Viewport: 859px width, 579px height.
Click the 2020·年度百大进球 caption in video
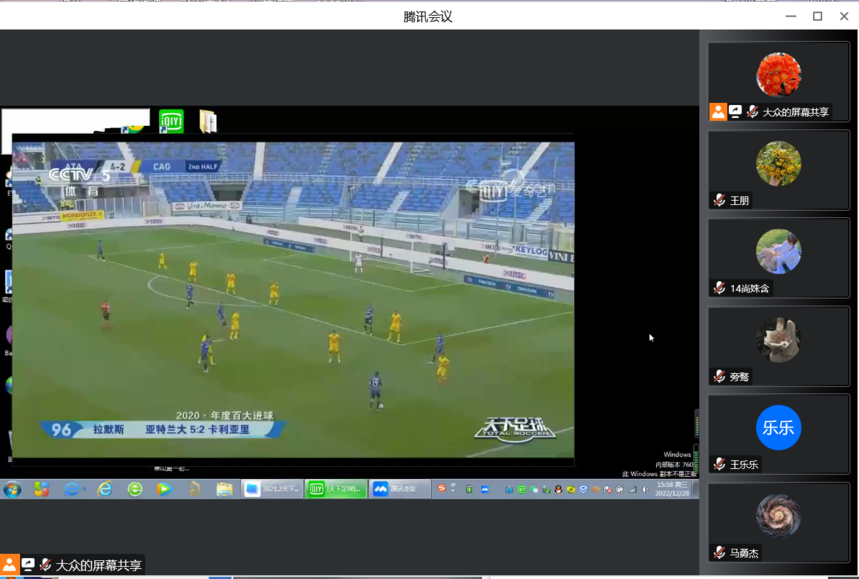224,415
